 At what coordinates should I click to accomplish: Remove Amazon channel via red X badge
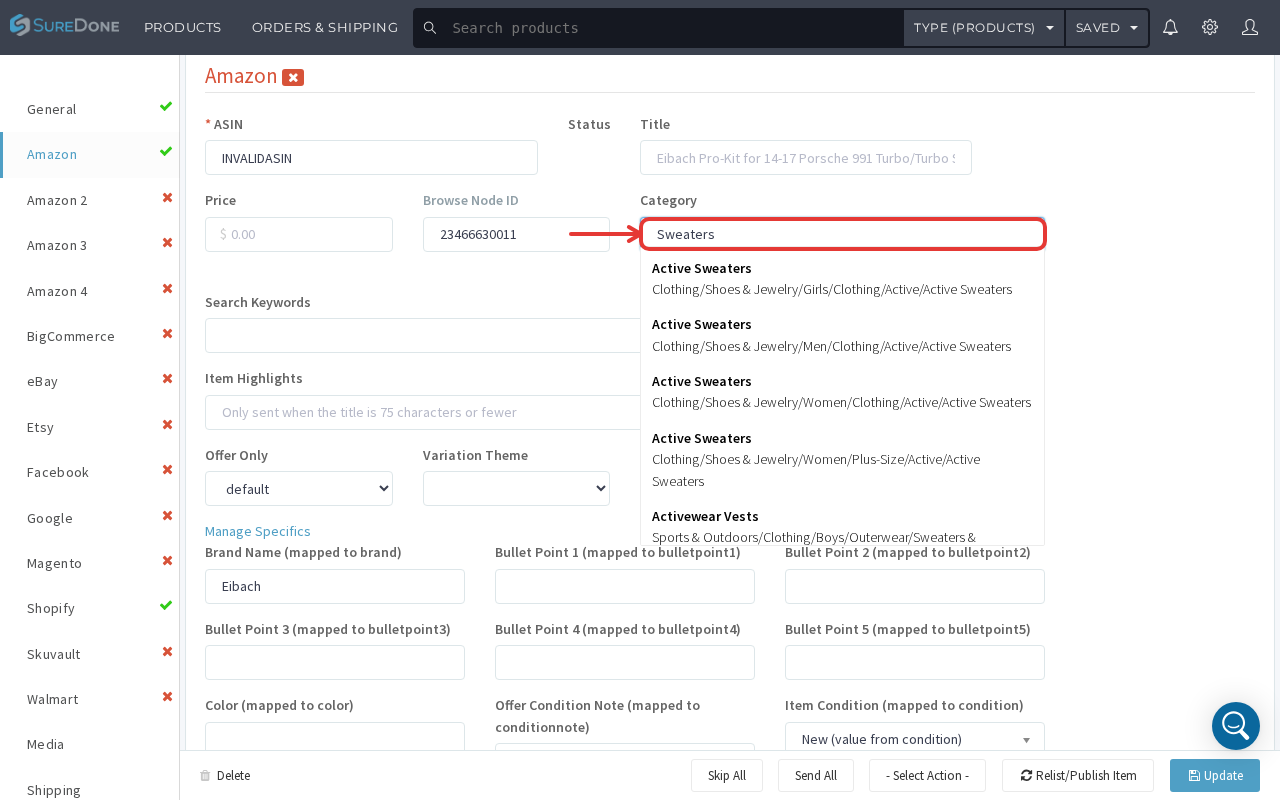pos(293,77)
